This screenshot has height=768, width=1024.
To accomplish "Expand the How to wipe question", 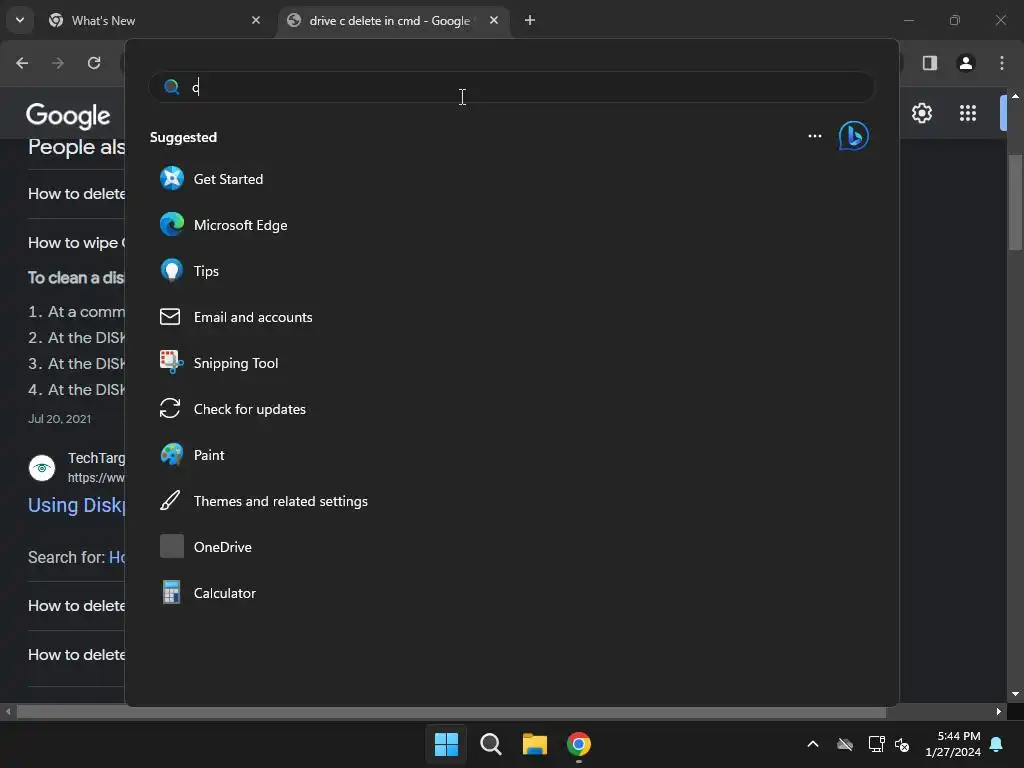I will (76, 243).
